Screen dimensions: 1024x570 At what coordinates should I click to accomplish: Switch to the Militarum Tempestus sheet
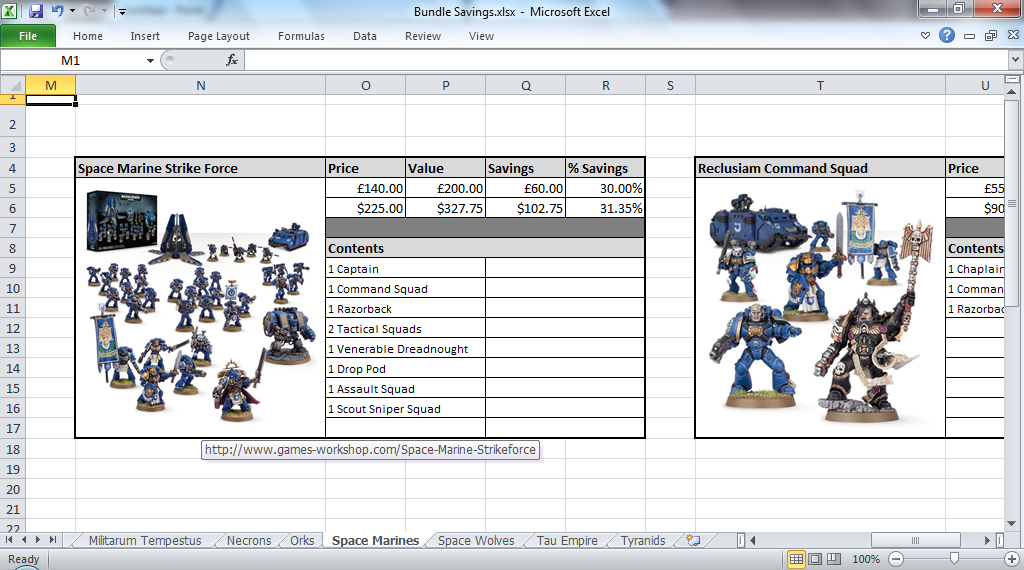(x=145, y=541)
